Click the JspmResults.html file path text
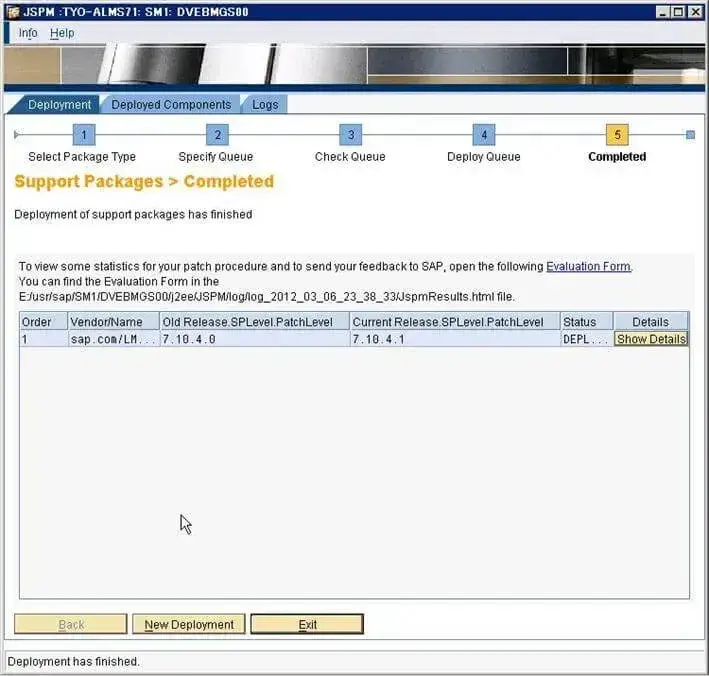This screenshot has height=676, width=709. (267, 297)
